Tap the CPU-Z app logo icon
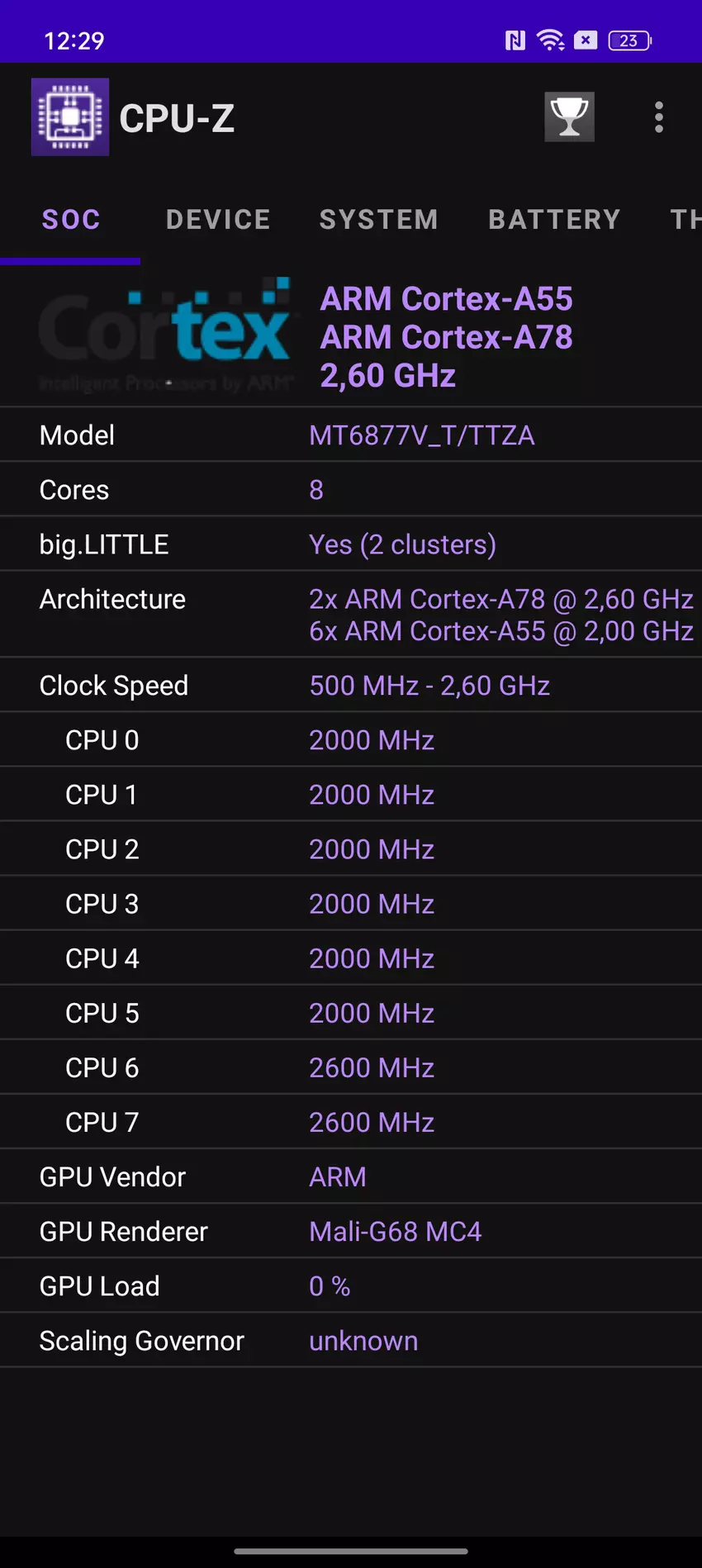702x1568 pixels. [70, 117]
